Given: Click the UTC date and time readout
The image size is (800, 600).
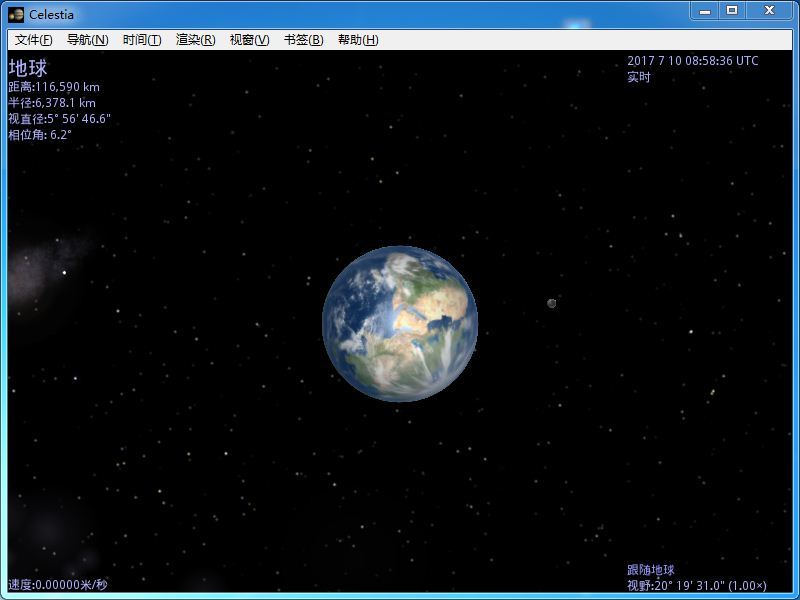Looking at the screenshot, I should [692, 61].
